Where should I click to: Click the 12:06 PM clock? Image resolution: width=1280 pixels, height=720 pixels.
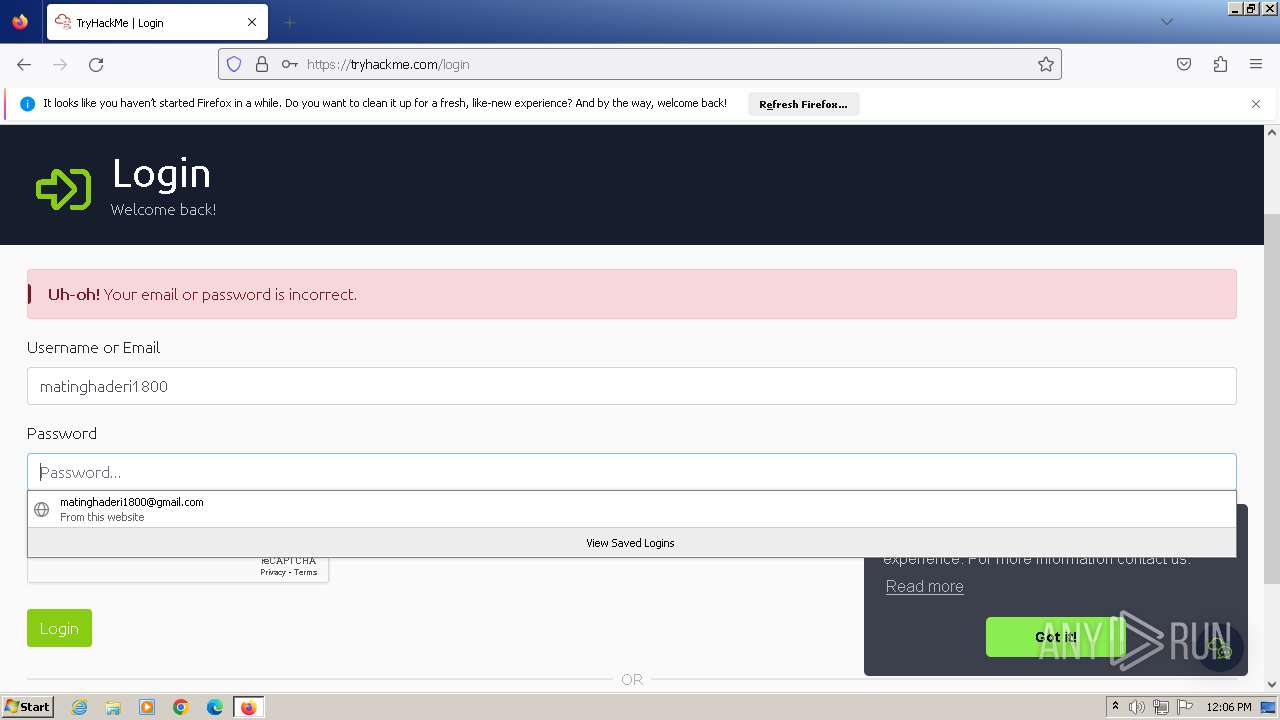pos(1229,707)
